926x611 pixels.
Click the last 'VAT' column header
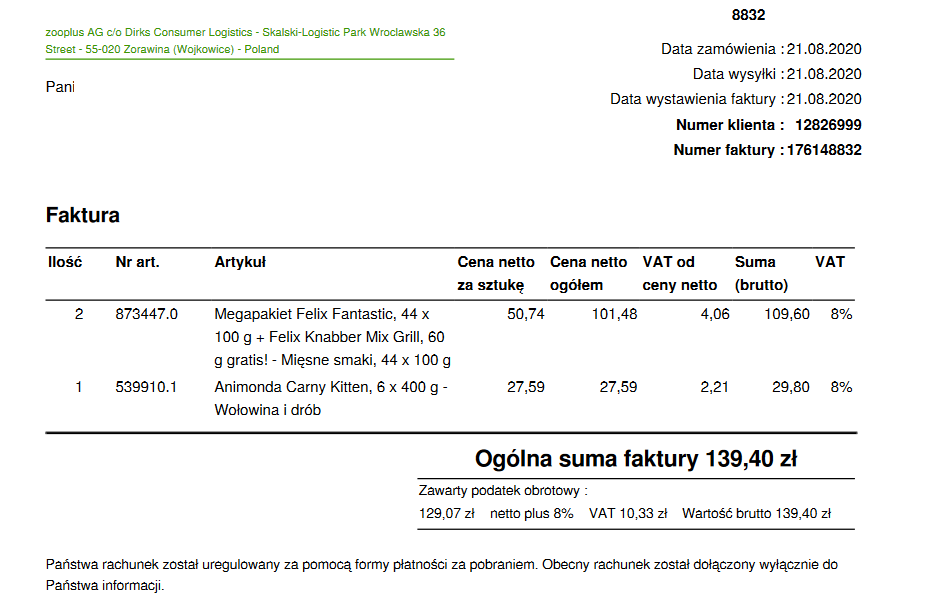pyautogui.click(x=830, y=262)
